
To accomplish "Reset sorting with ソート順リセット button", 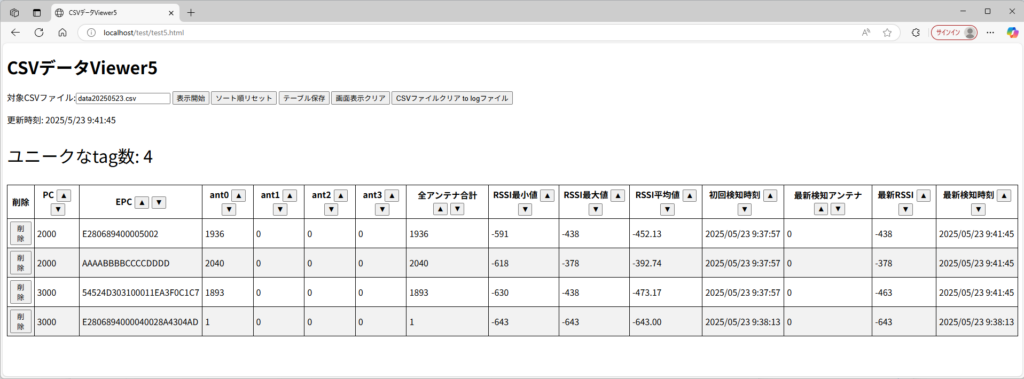I will [244, 98].
